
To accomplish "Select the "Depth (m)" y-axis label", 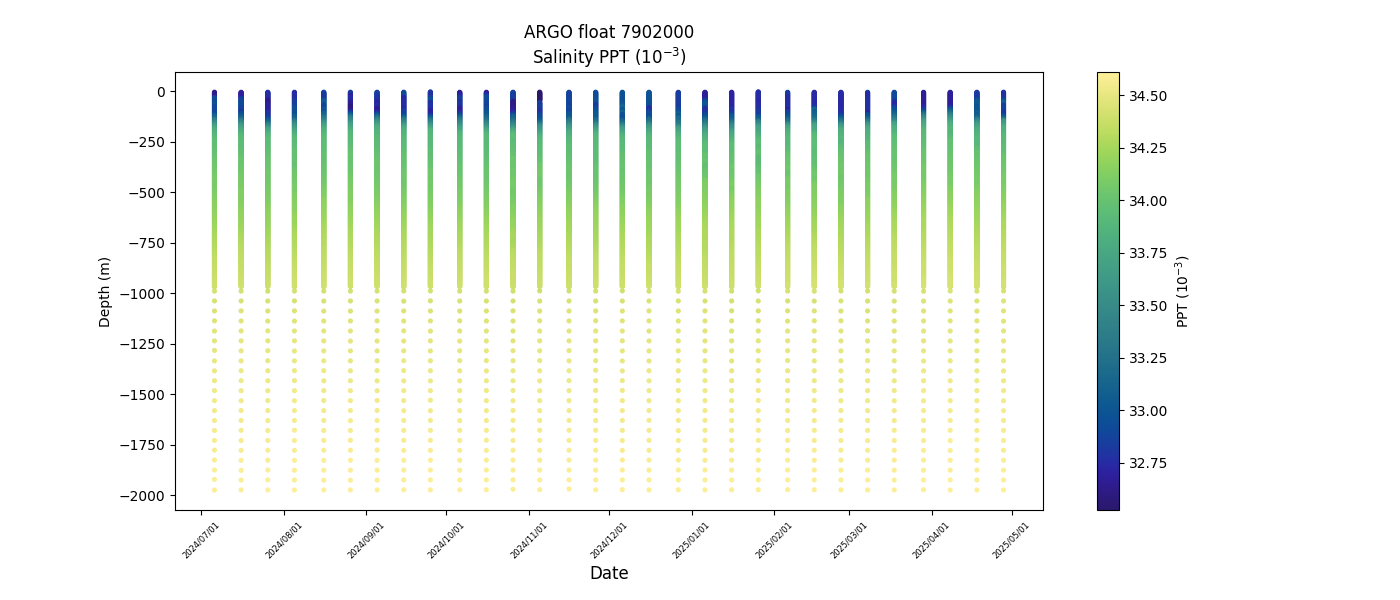I will (105, 291).
